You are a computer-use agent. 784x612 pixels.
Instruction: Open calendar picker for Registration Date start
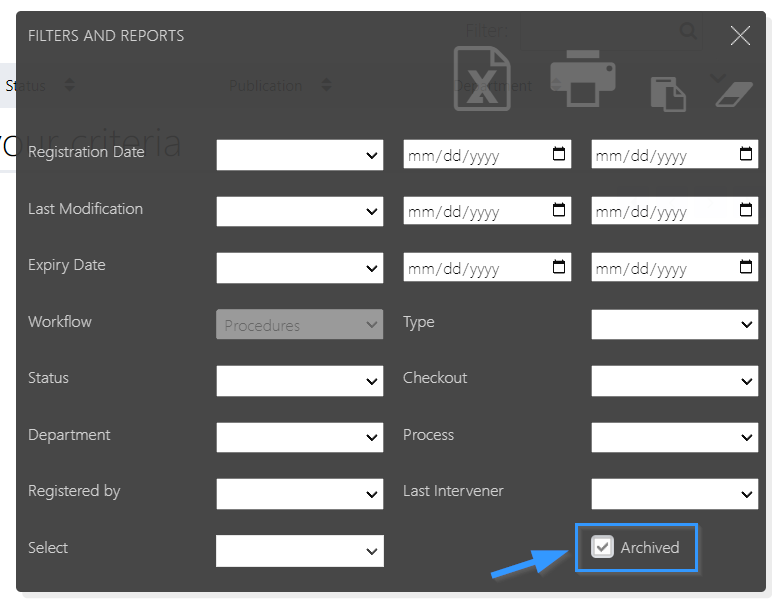559,154
